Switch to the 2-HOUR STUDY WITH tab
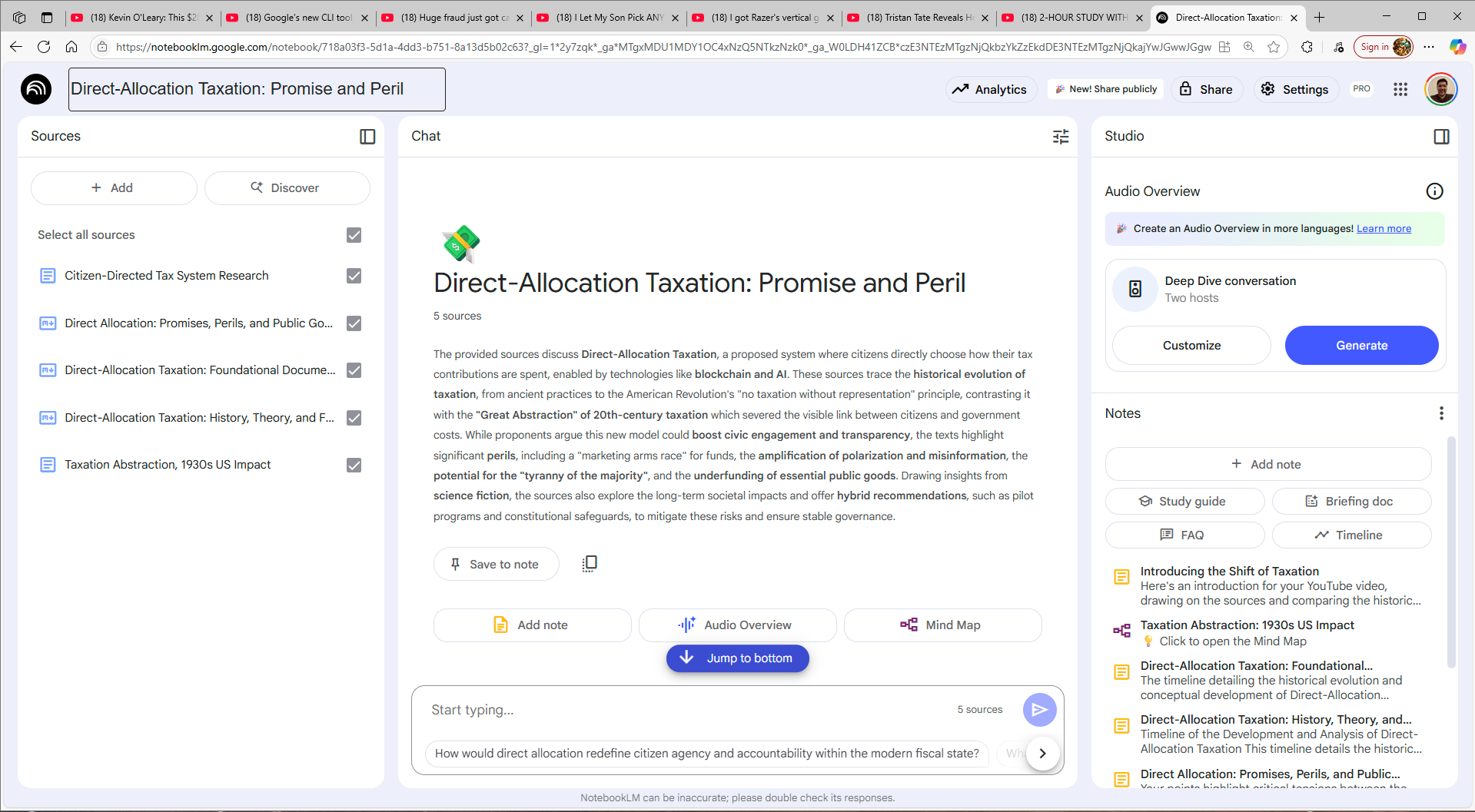The image size is (1475, 812). pyautogui.click(x=1073, y=18)
